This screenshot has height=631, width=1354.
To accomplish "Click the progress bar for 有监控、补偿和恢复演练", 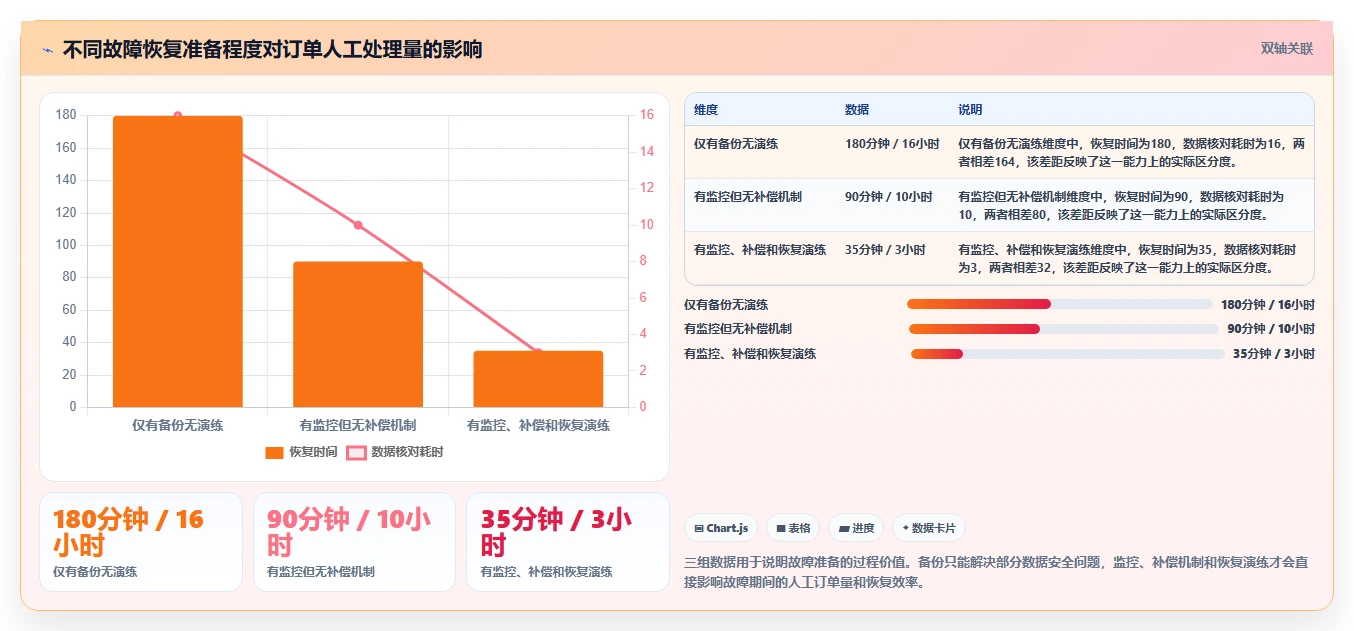I will pos(1067,354).
